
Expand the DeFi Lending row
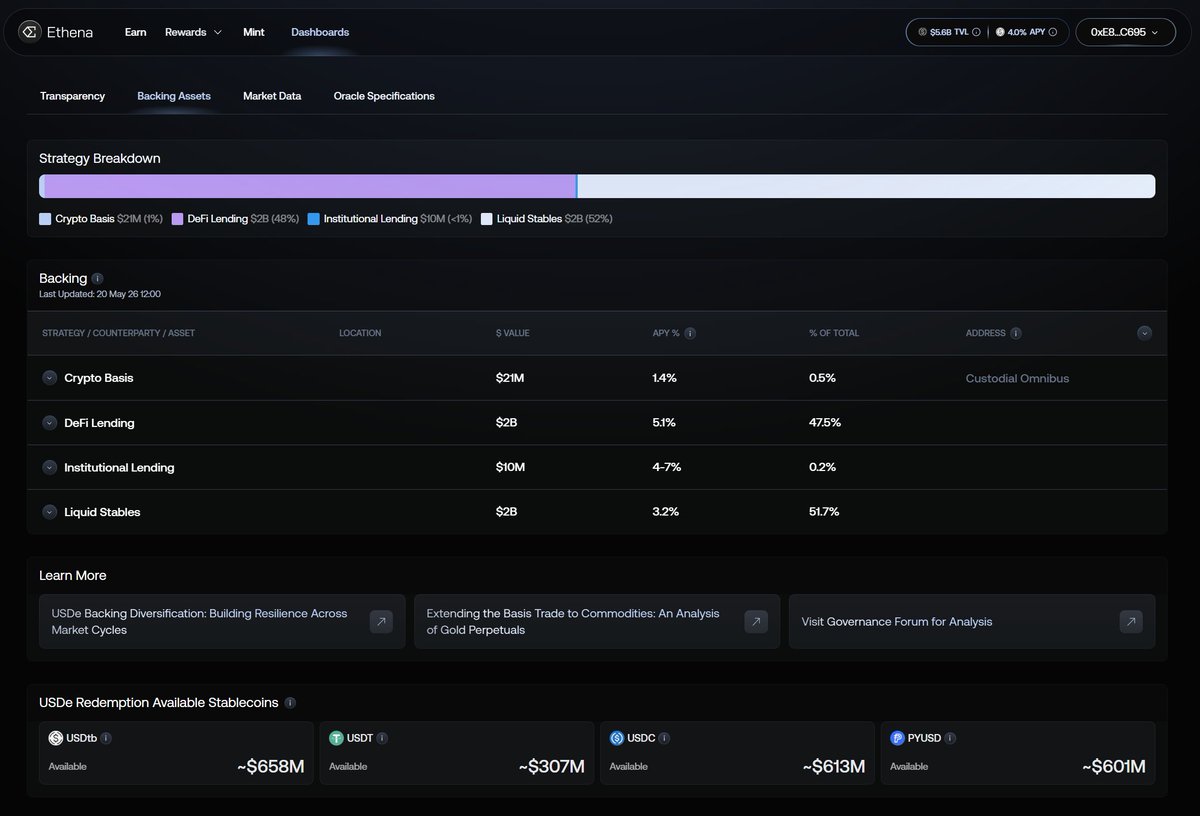pos(49,423)
